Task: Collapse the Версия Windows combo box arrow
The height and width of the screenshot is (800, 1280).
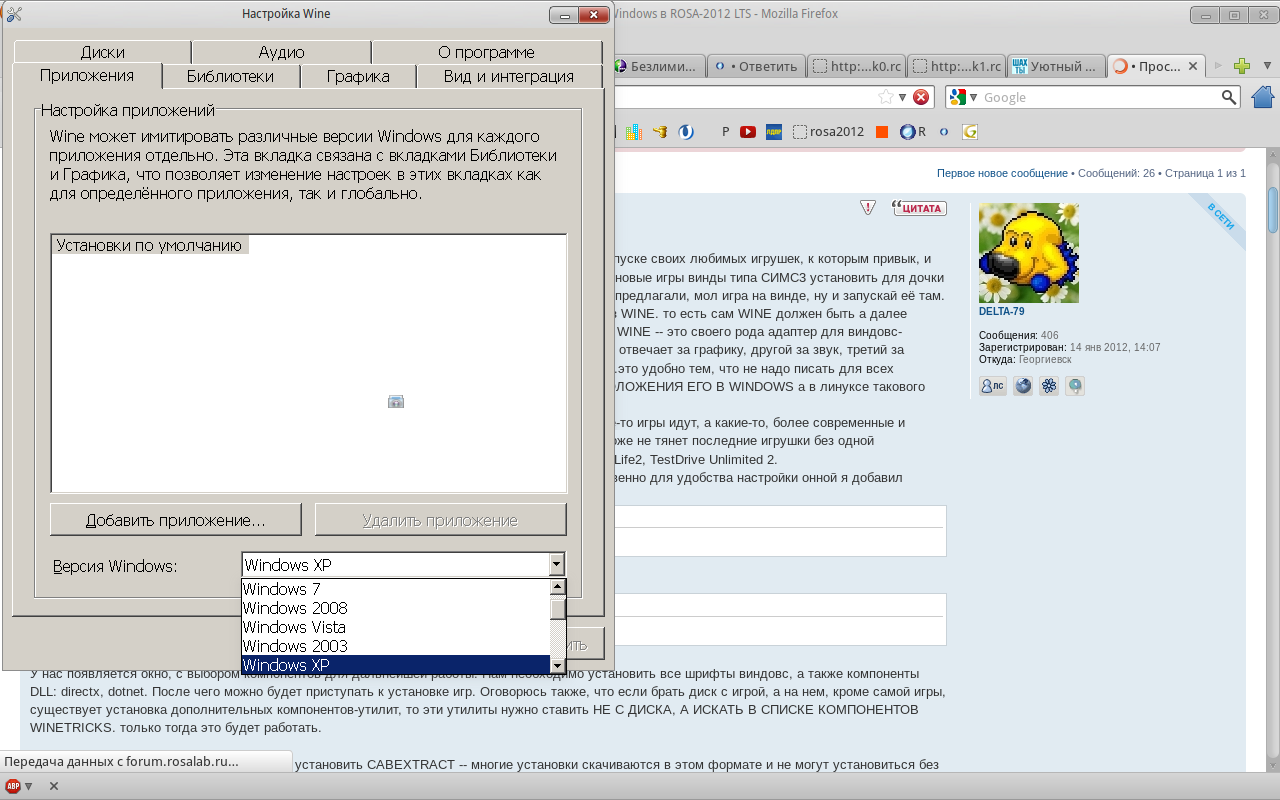Action: tap(557, 565)
